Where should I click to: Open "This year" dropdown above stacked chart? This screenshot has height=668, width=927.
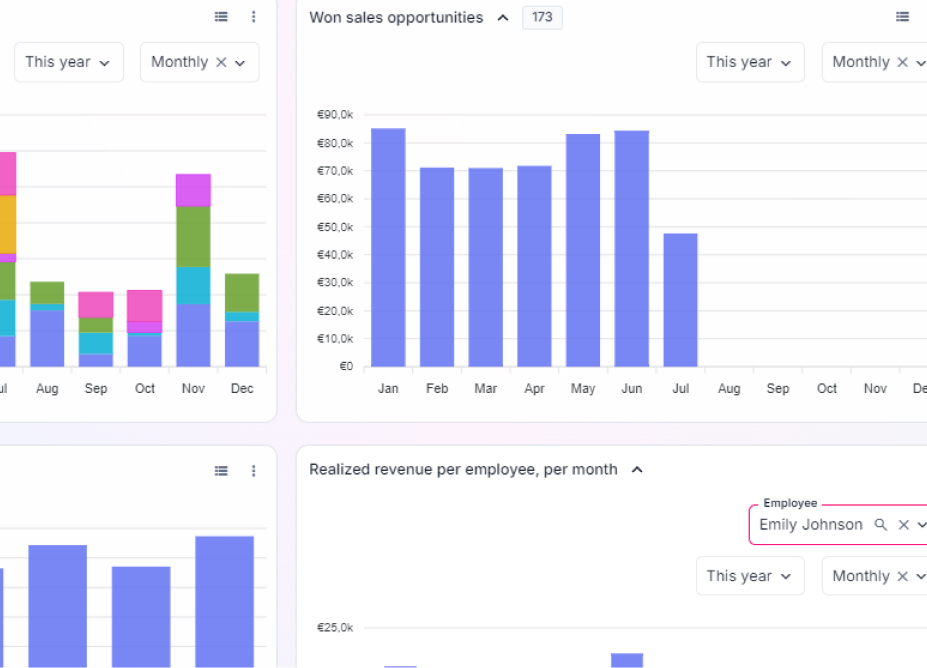pyautogui.click(x=68, y=62)
